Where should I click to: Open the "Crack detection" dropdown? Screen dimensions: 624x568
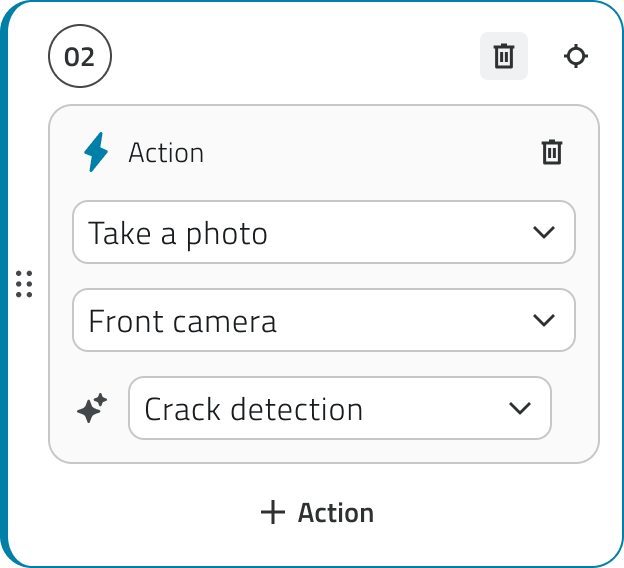click(340, 408)
